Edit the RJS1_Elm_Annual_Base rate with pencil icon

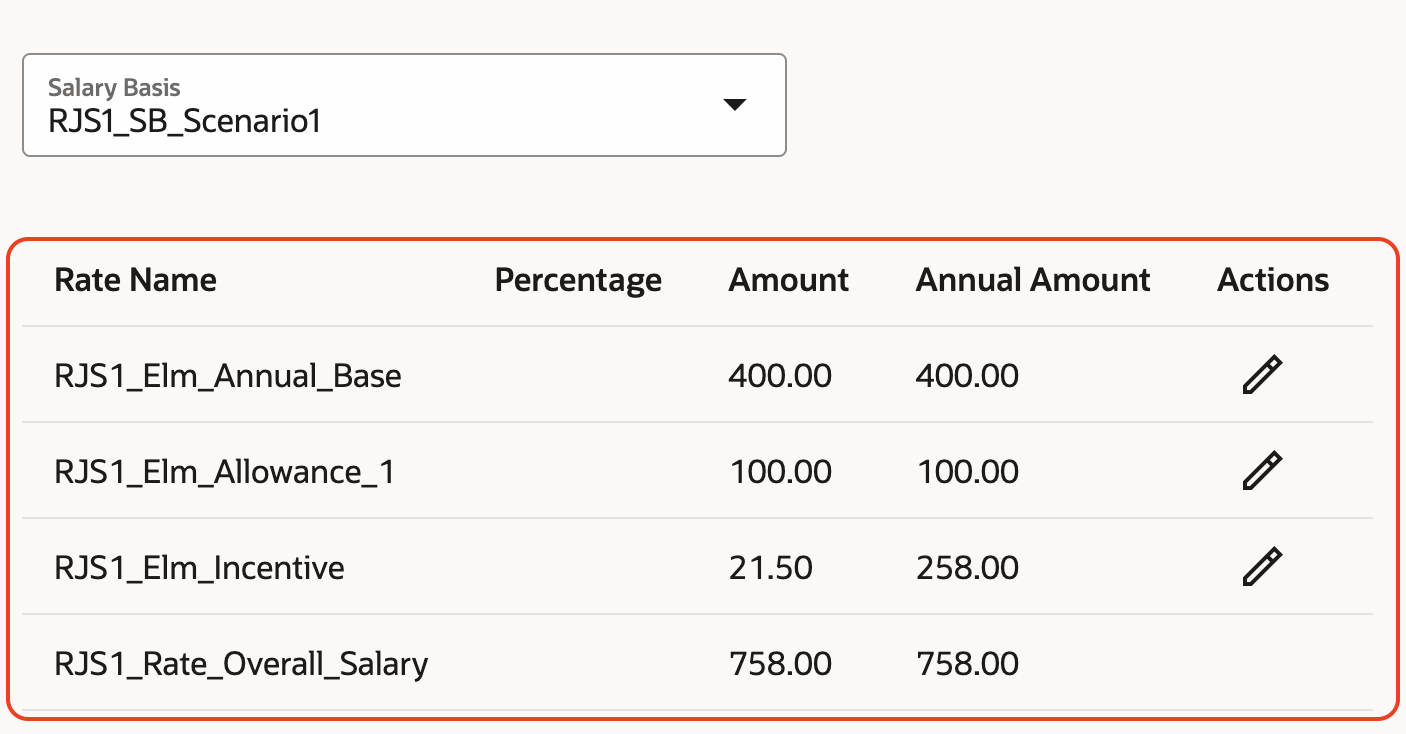(1262, 375)
